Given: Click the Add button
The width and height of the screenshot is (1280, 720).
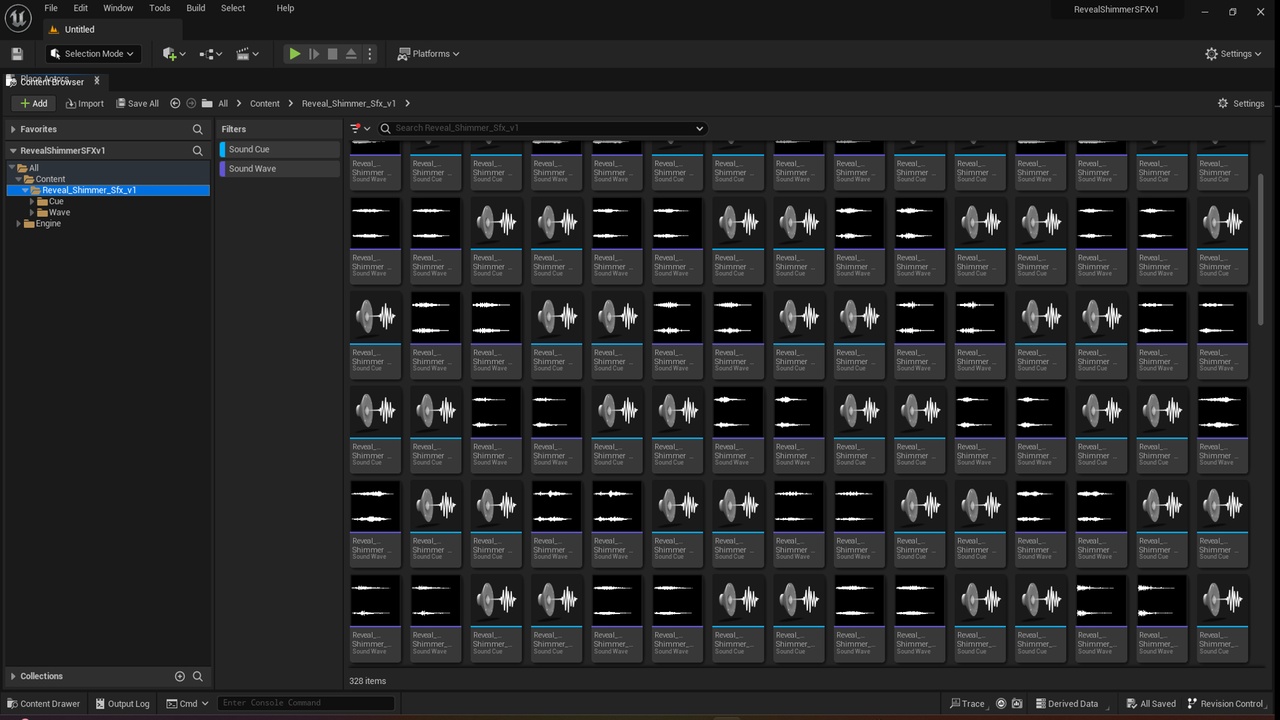Looking at the screenshot, I should 33,103.
